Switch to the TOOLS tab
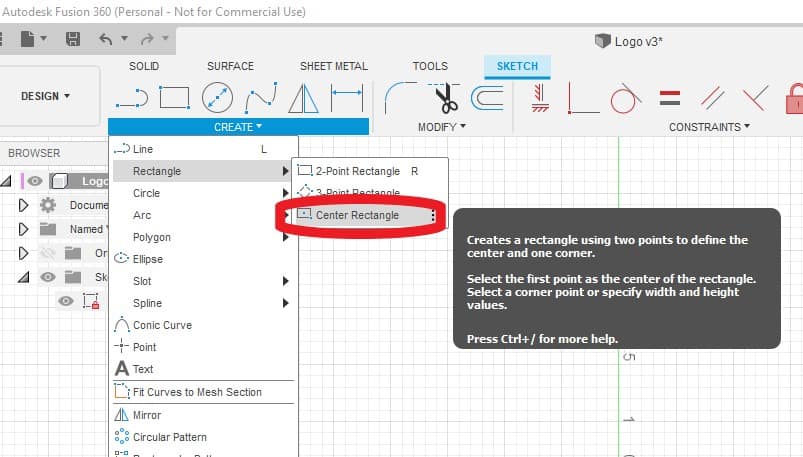 click(x=430, y=66)
